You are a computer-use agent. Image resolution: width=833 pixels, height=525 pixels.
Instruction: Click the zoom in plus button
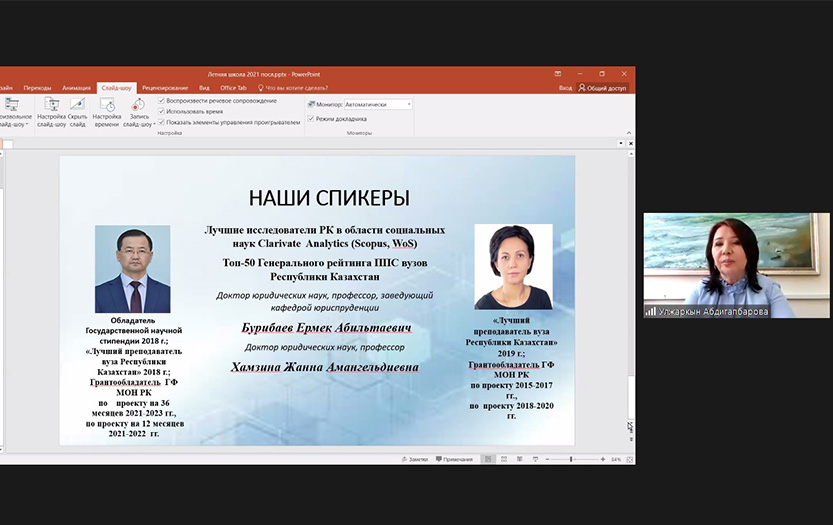point(602,459)
